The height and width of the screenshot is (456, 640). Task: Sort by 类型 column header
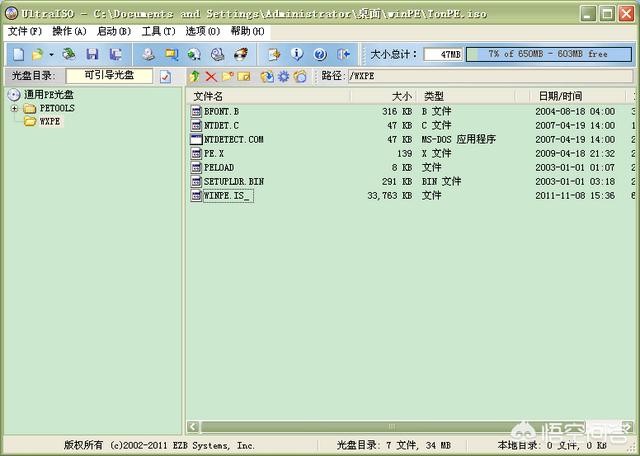[467, 97]
